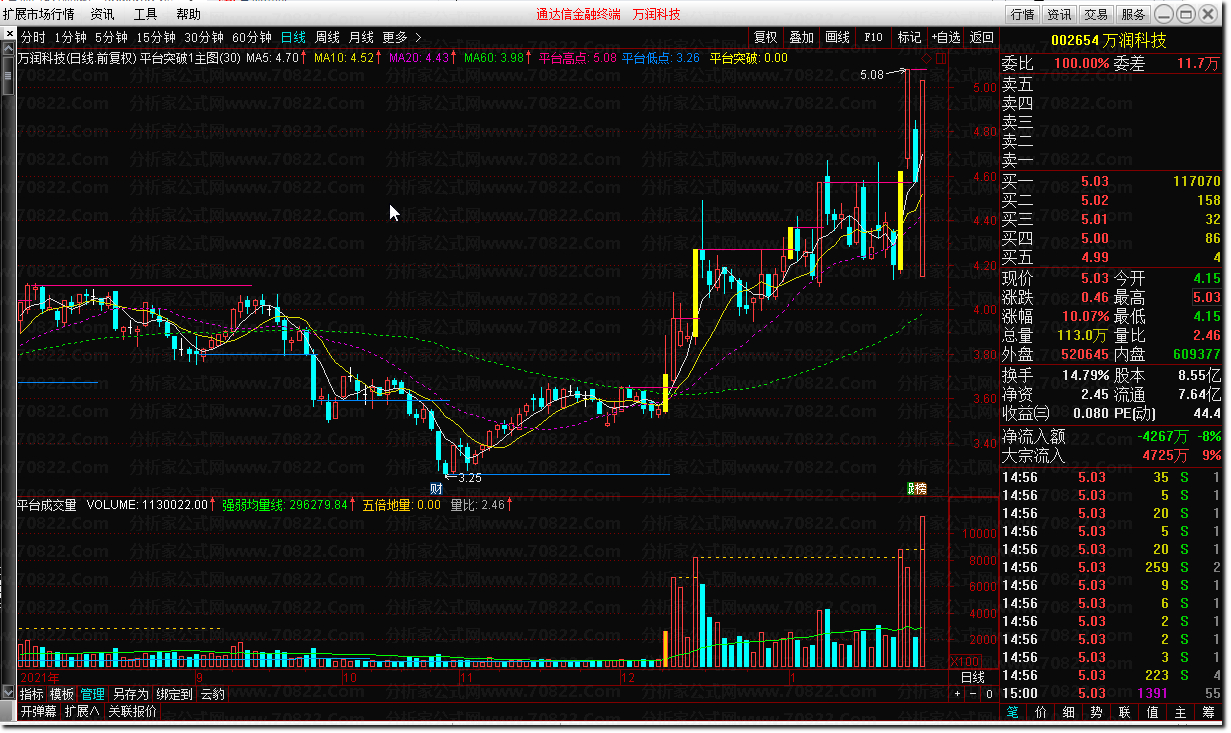Screen dimensions: 1231x733
Task: Open the 画线 drawing tool
Action: [837, 38]
